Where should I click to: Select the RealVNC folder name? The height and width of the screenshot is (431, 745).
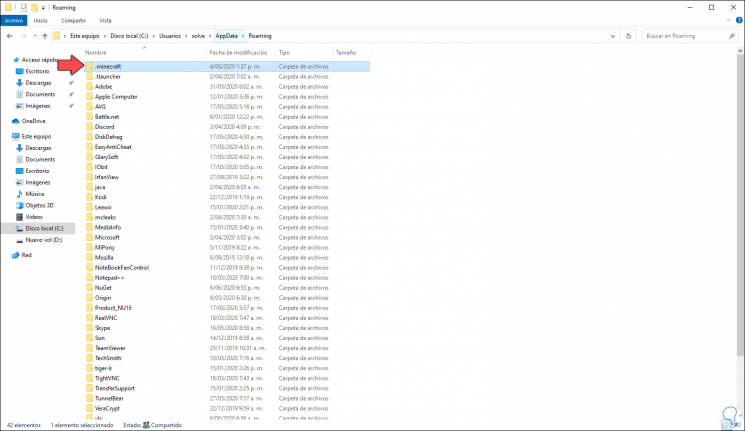(x=105, y=318)
